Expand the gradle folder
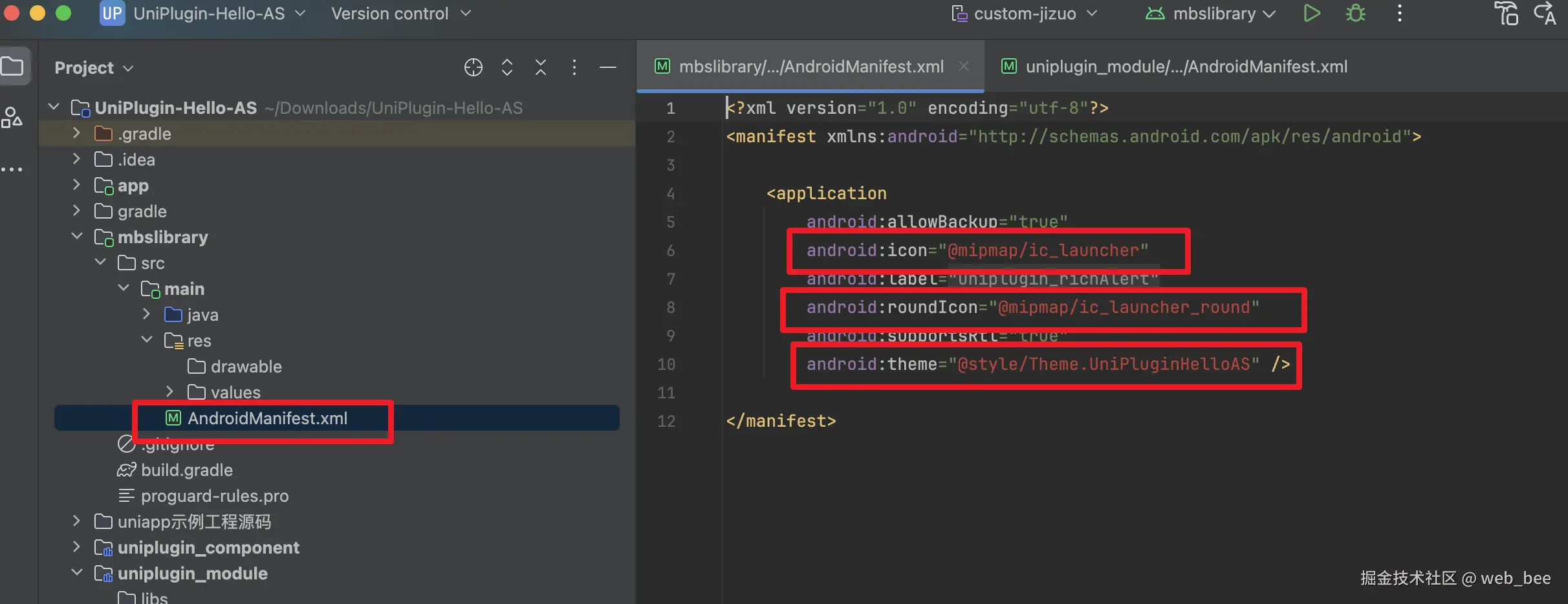Screen dimensions: 1568x604 click(77, 211)
